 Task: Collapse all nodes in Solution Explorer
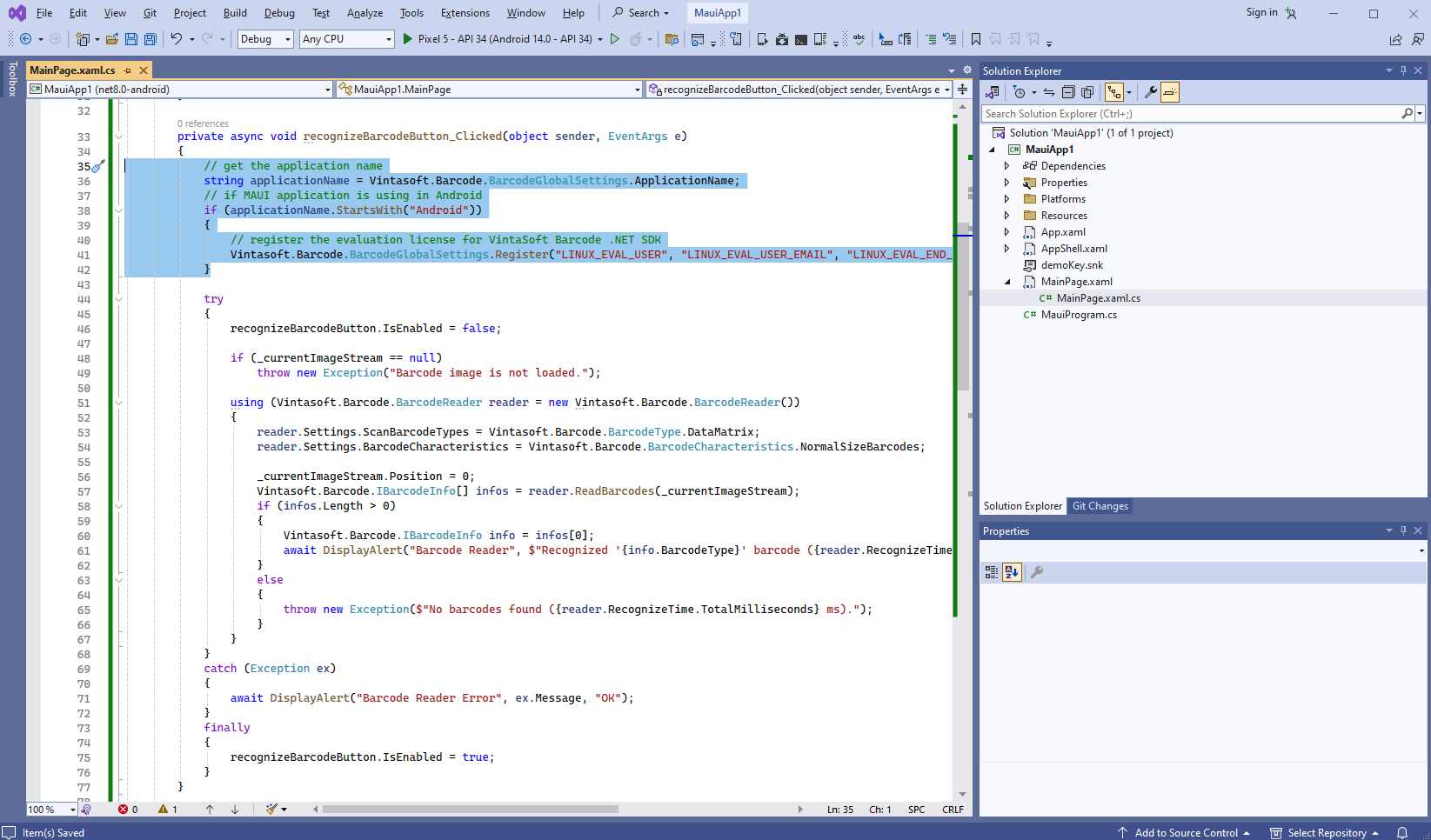tap(1068, 92)
